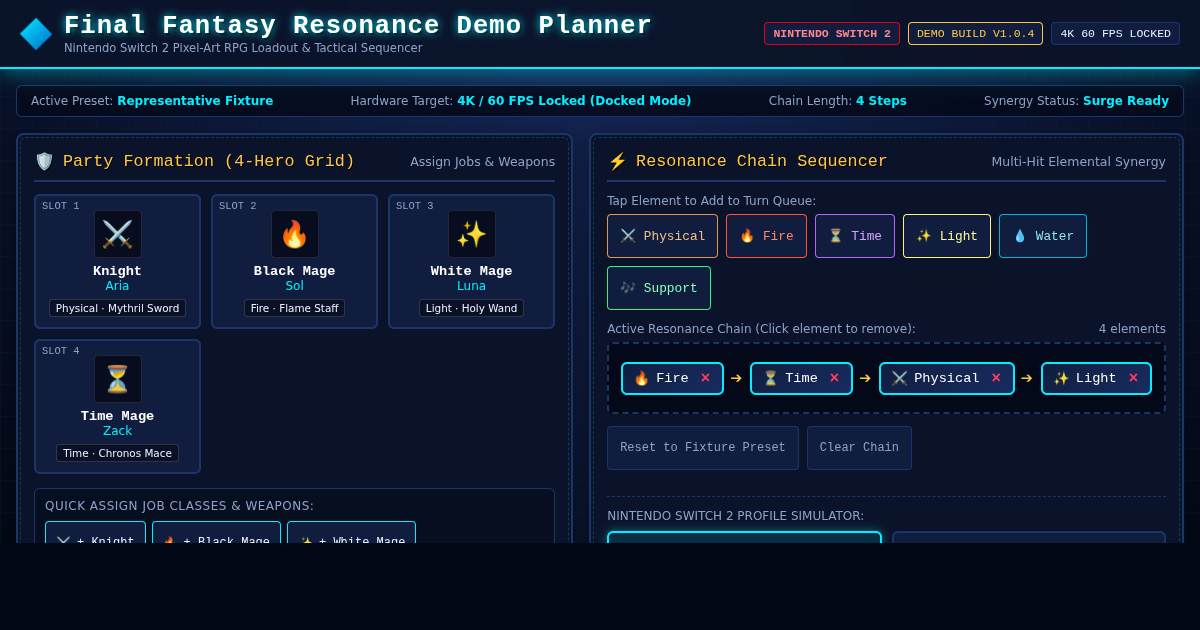The width and height of the screenshot is (1200, 630).
Task: Click the Surge Ready synergy status
Action: coord(1126,101)
